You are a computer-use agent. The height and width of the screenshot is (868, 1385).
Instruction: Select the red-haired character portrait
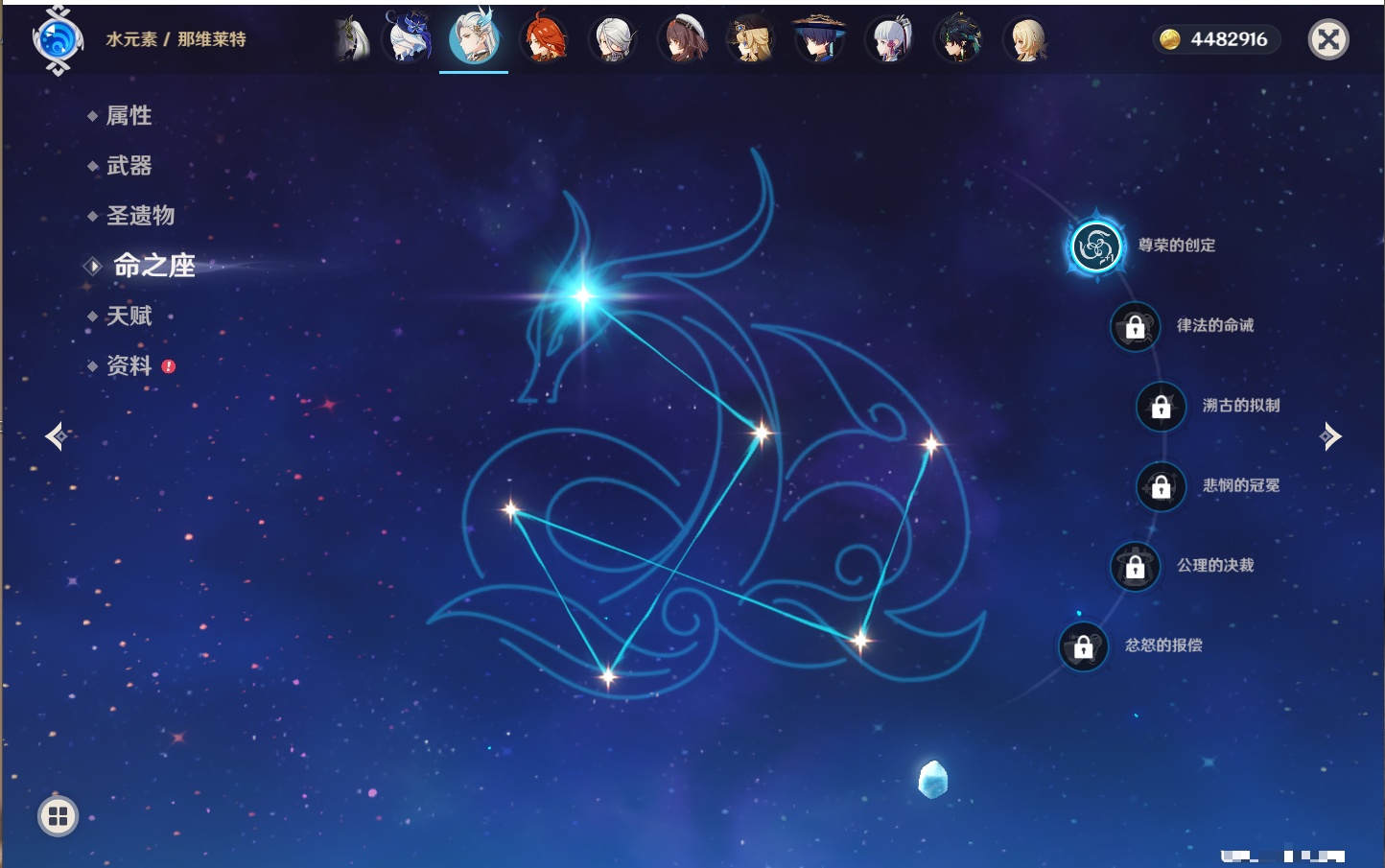544,38
